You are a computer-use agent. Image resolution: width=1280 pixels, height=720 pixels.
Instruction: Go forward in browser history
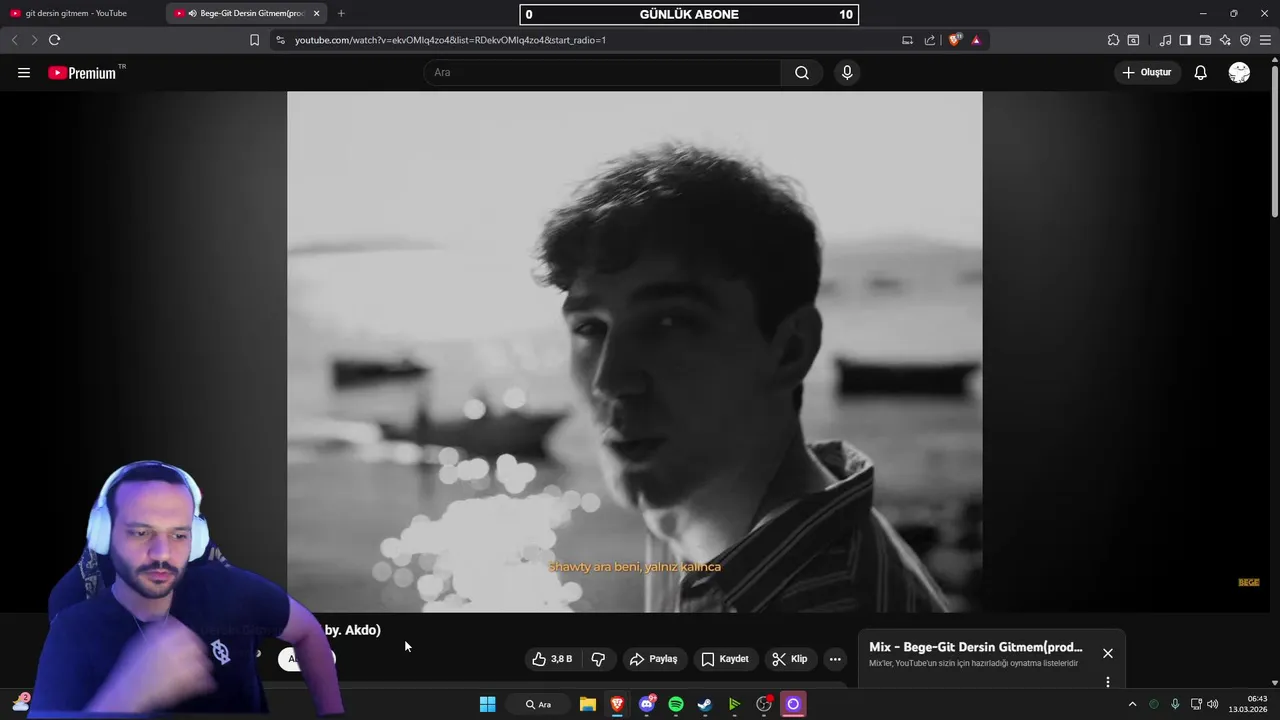34,40
